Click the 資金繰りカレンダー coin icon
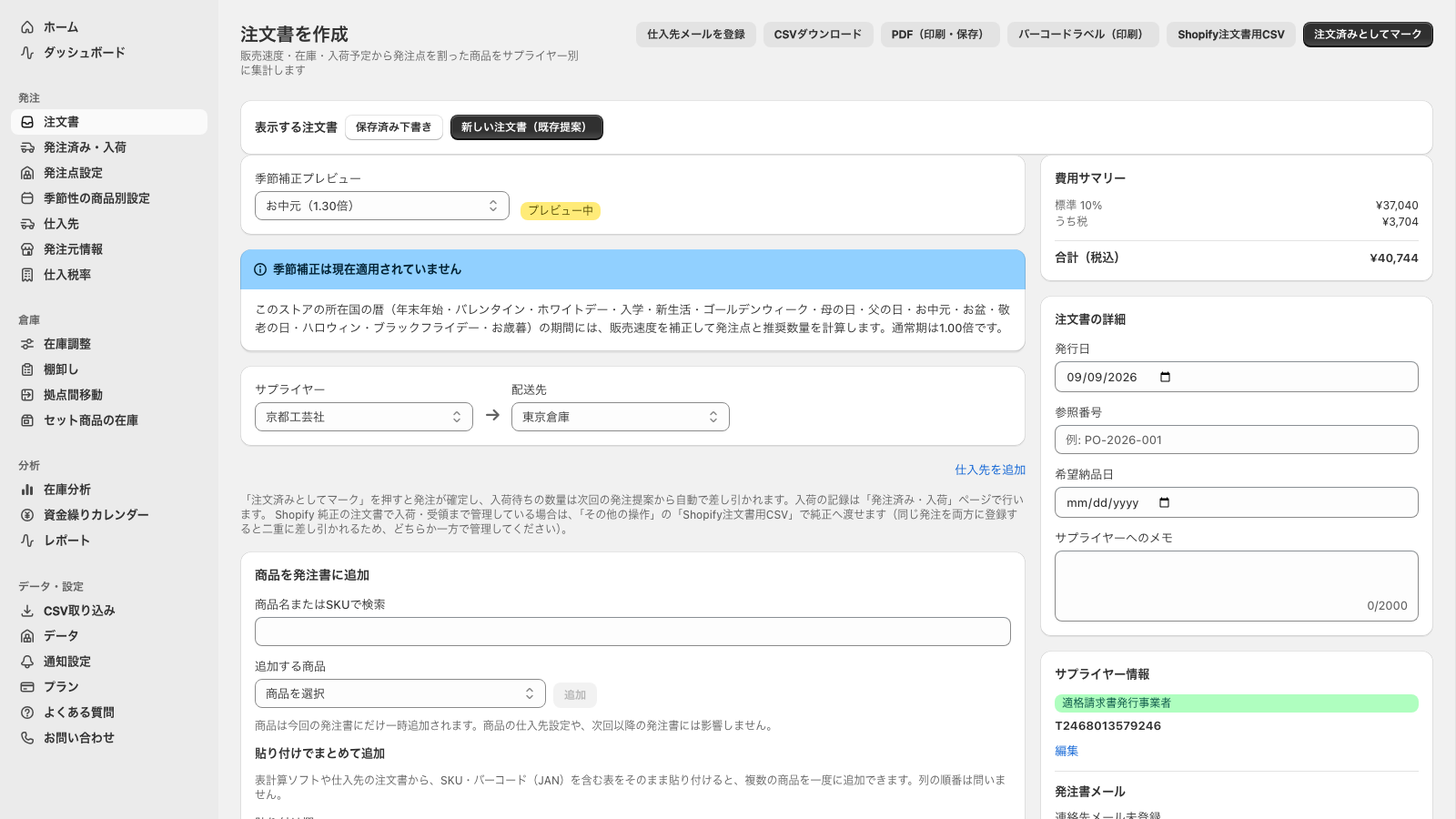This screenshot has height=819, width=1456. click(x=27, y=515)
